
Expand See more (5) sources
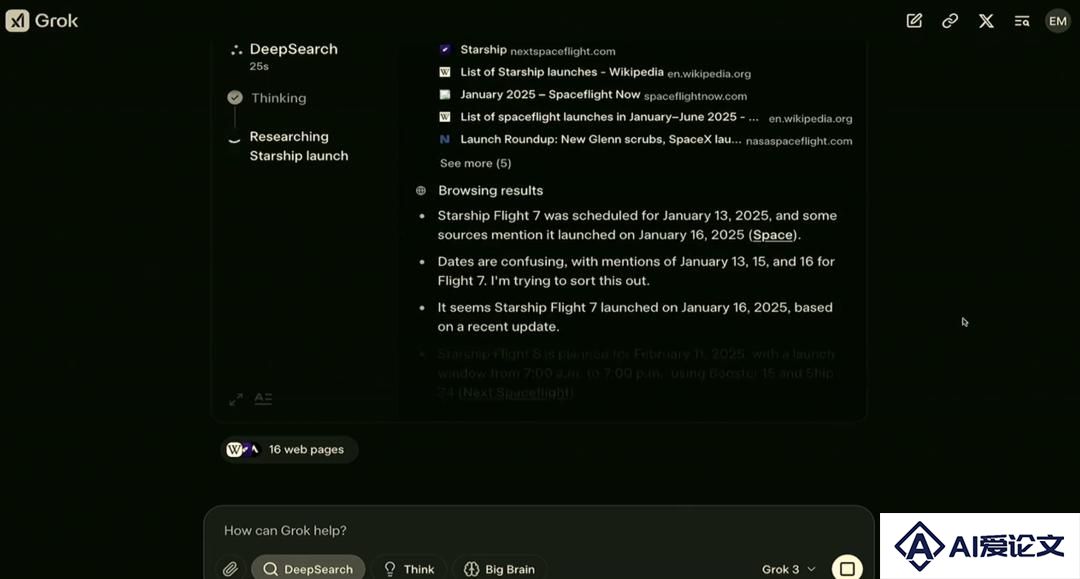pyautogui.click(x=475, y=163)
